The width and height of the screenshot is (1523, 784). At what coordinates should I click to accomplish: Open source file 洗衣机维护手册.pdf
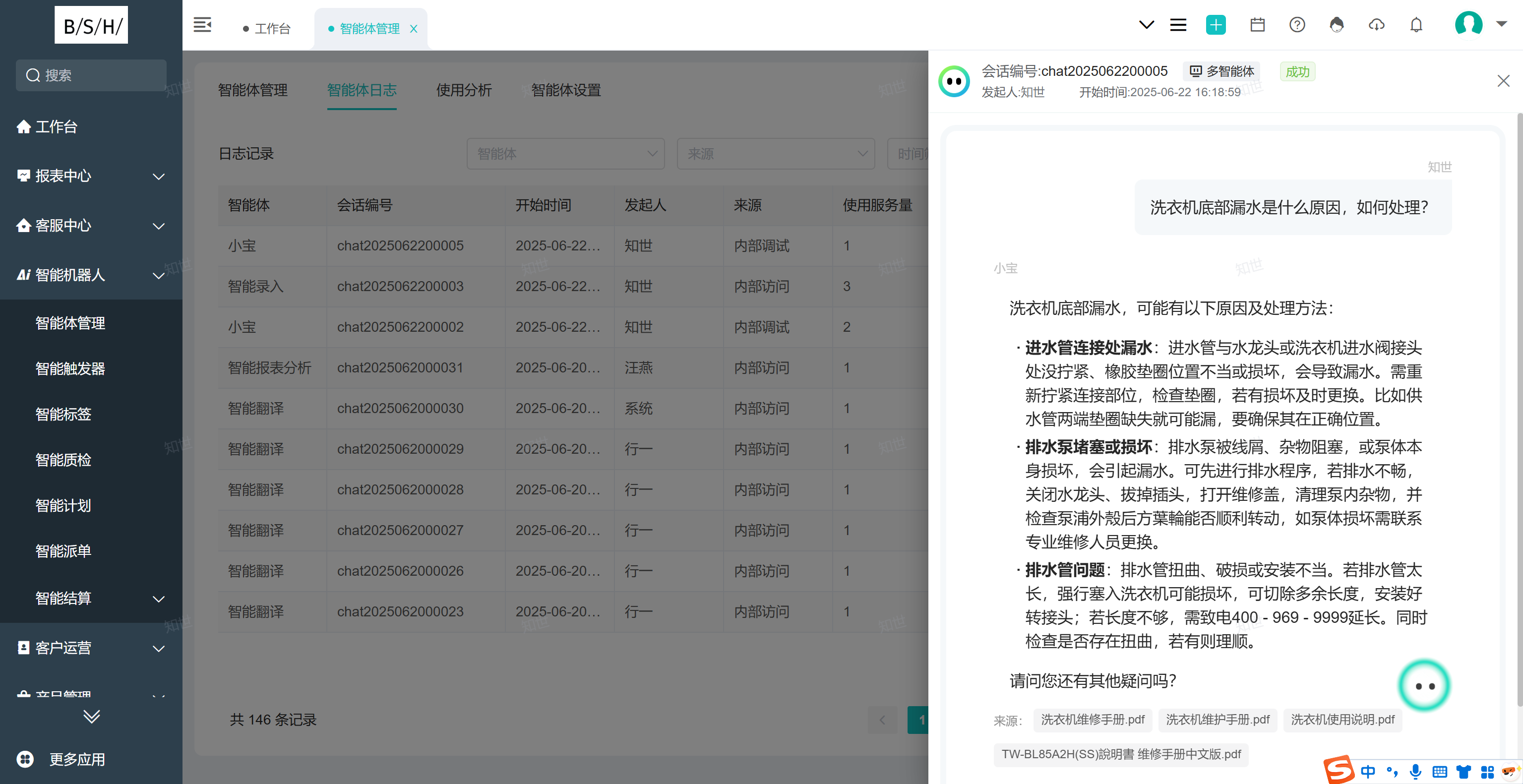tap(1218, 720)
